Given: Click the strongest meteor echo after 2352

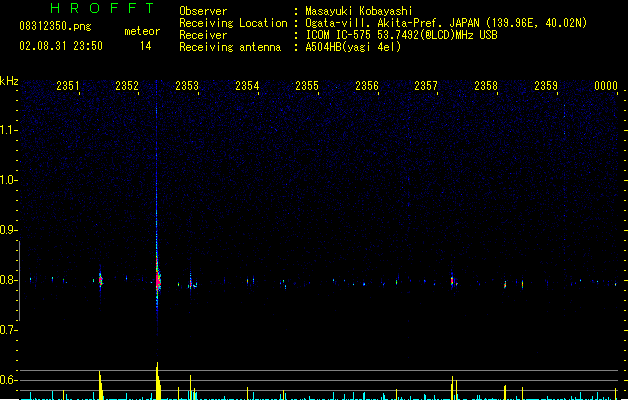Looking at the screenshot, I should pyautogui.click(x=158, y=279).
